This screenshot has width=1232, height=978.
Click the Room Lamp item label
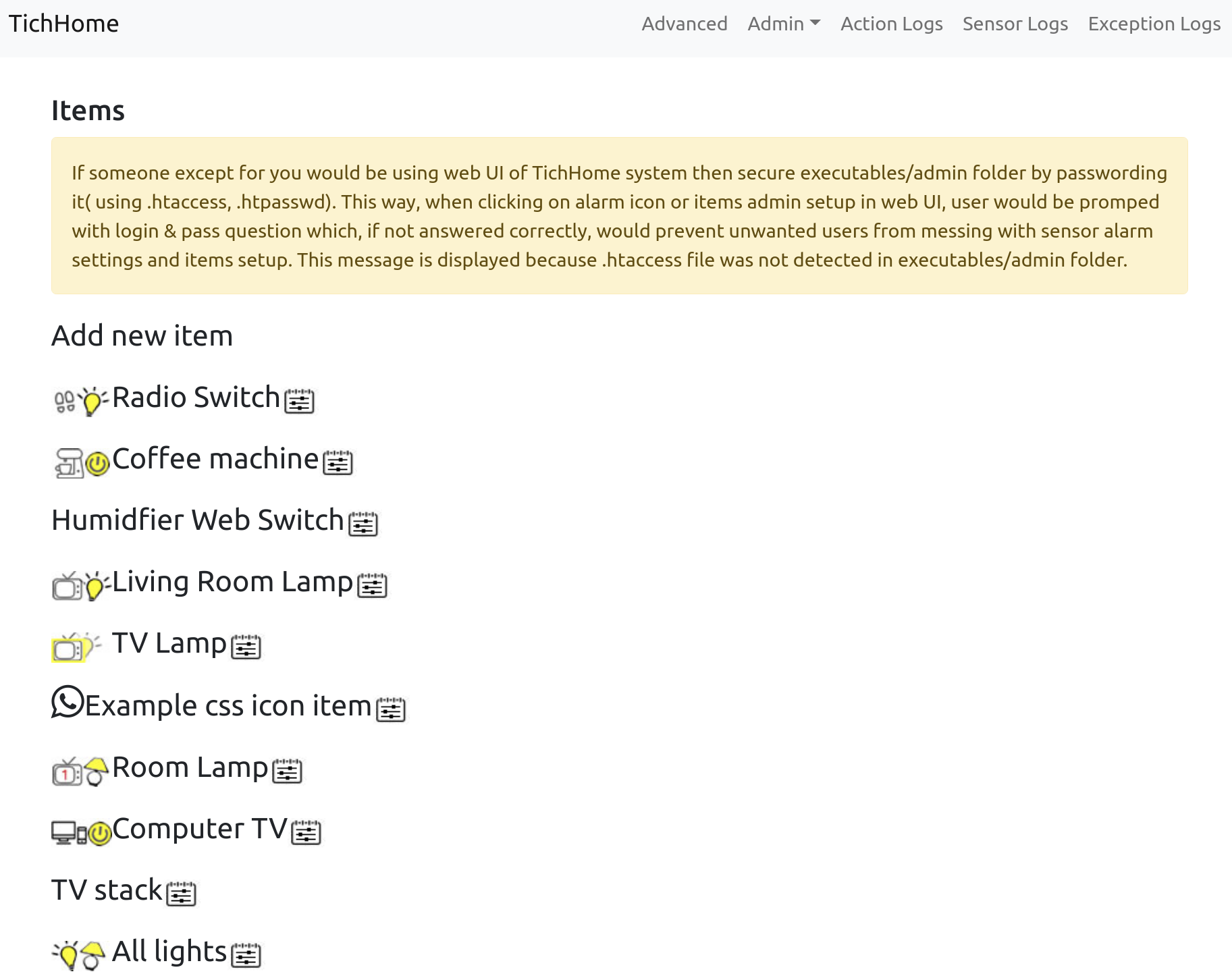tap(190, 767)
